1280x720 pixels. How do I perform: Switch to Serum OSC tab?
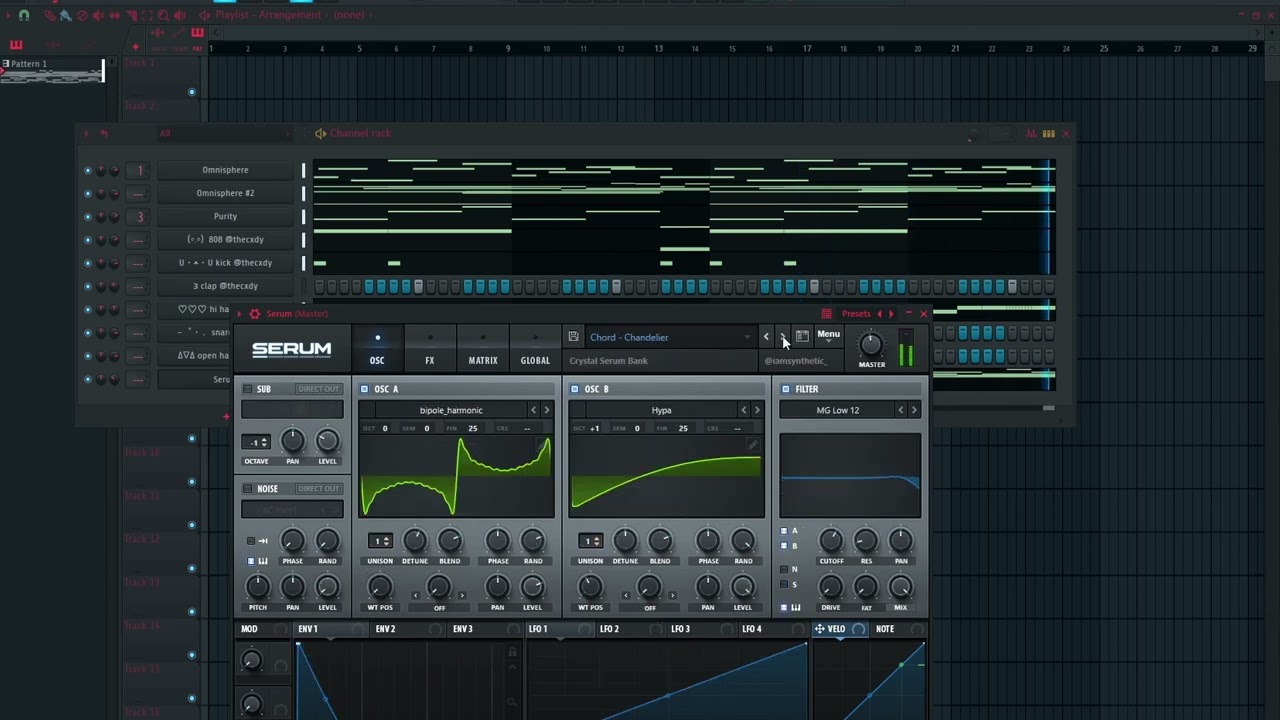point(377,348)
